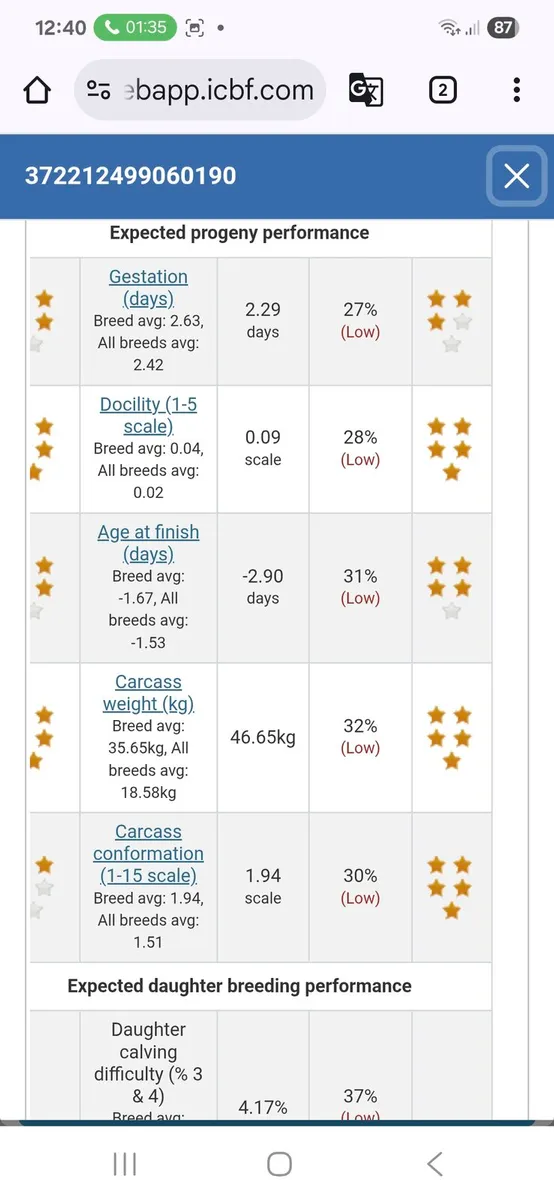Tap the Gestation row star rating

click(x=451, y=322)
